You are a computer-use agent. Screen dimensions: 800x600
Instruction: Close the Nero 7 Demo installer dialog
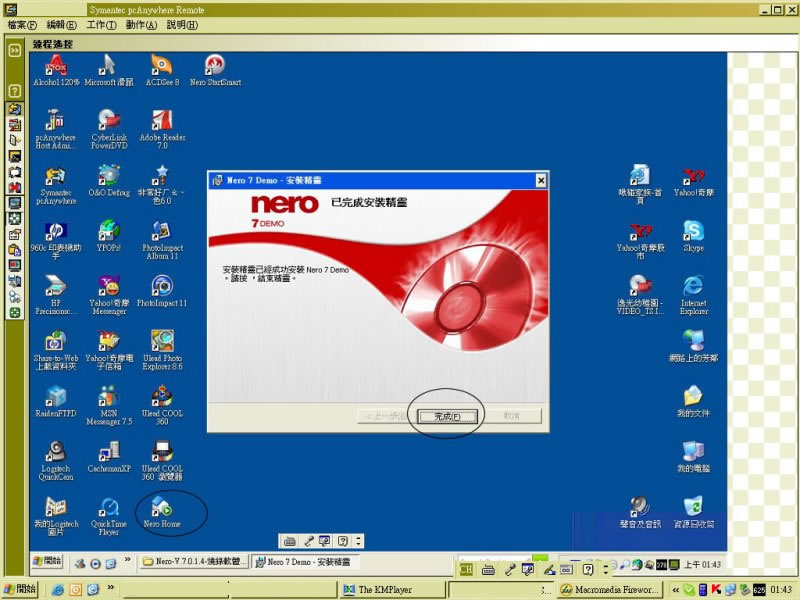click(x=541, y=180)
